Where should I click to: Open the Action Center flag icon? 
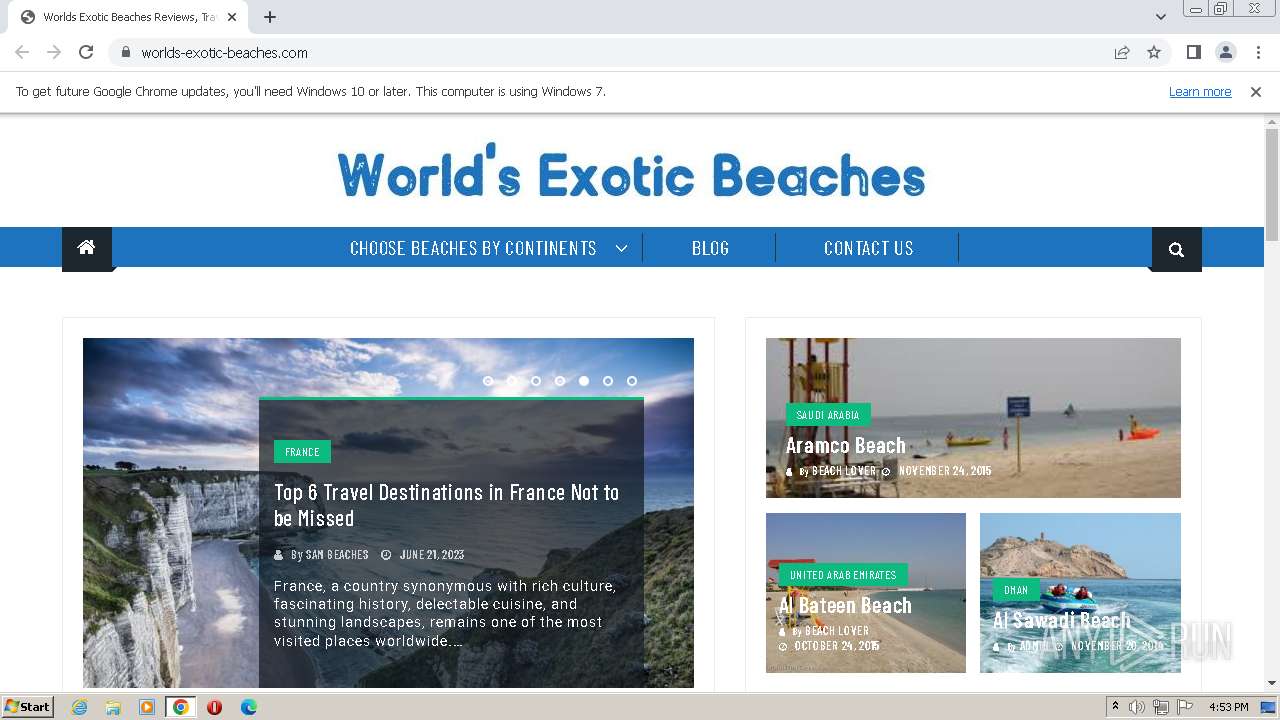(x=1185, y=707)
